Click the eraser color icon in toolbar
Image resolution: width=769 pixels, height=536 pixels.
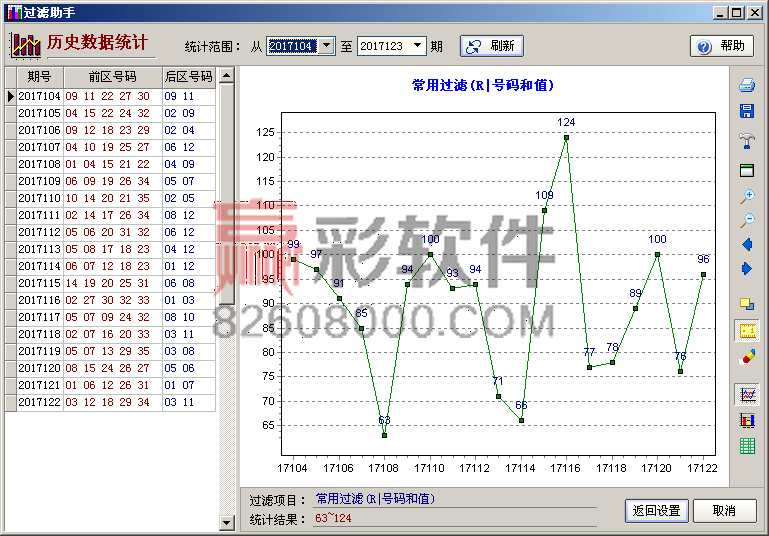(747, 357)
